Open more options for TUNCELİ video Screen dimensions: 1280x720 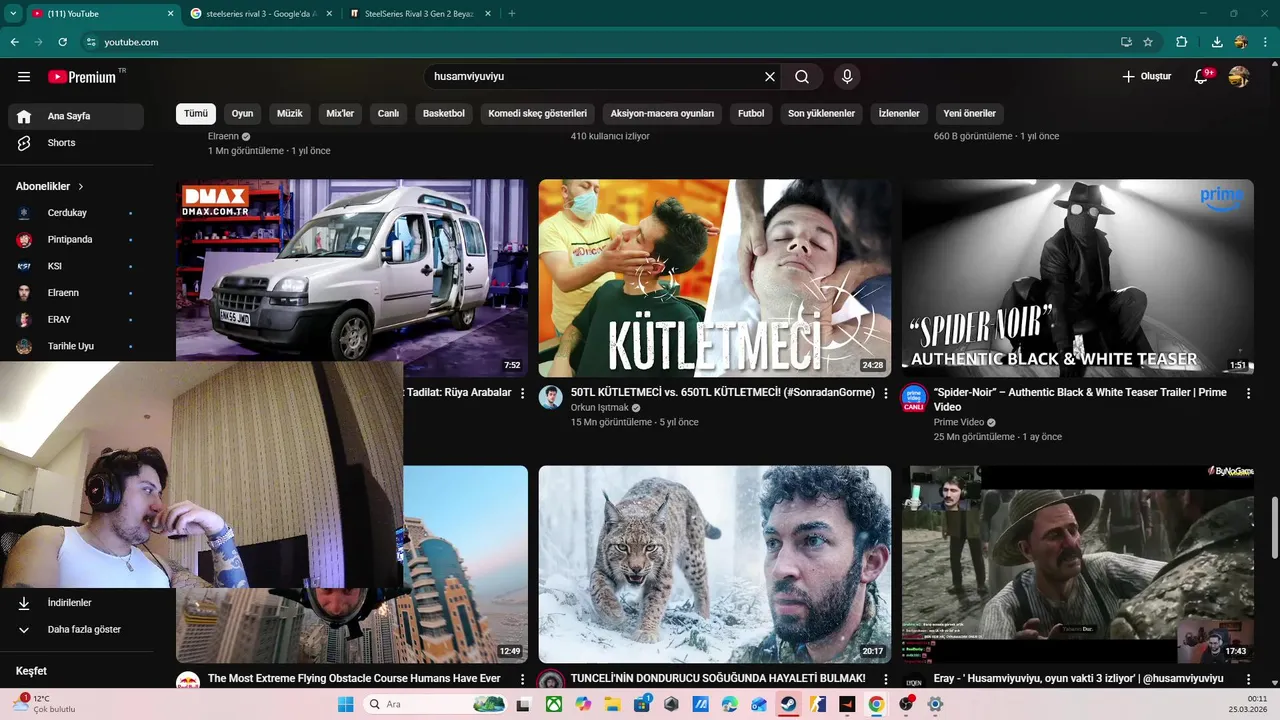tap(885, 679)
